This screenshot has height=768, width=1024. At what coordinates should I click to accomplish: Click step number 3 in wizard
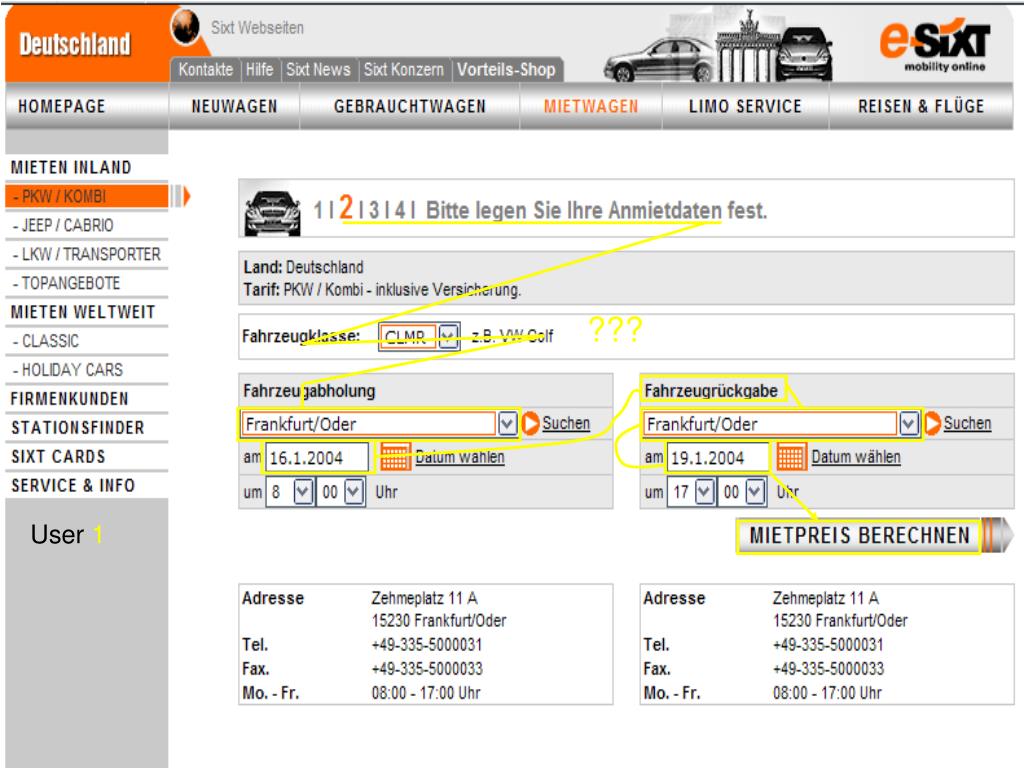coord(374,210)
